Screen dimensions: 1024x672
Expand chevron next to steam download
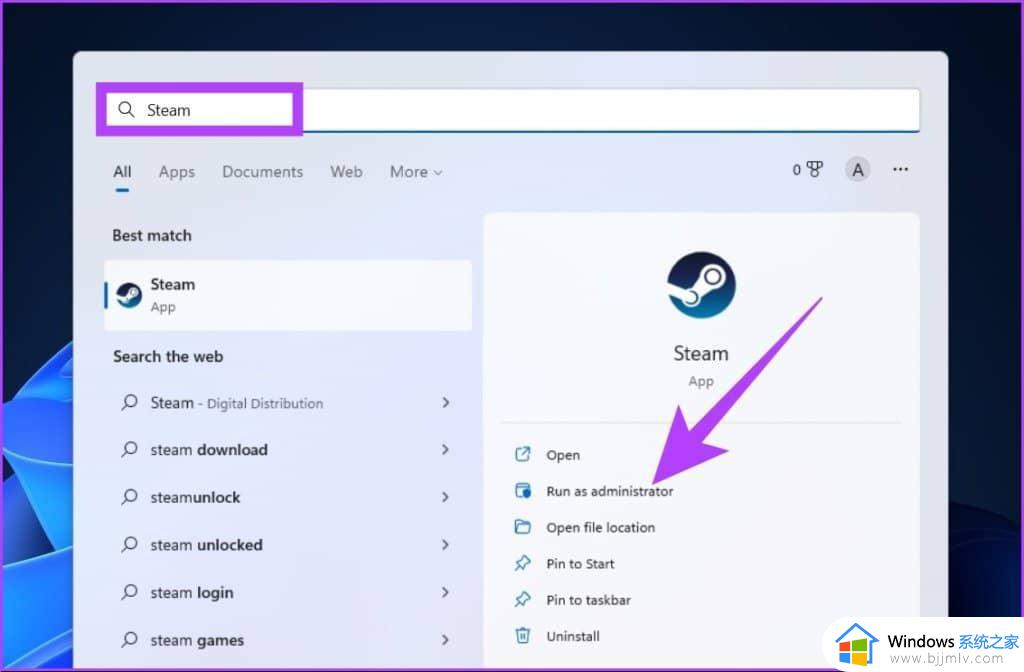click(x=445, y=449)
